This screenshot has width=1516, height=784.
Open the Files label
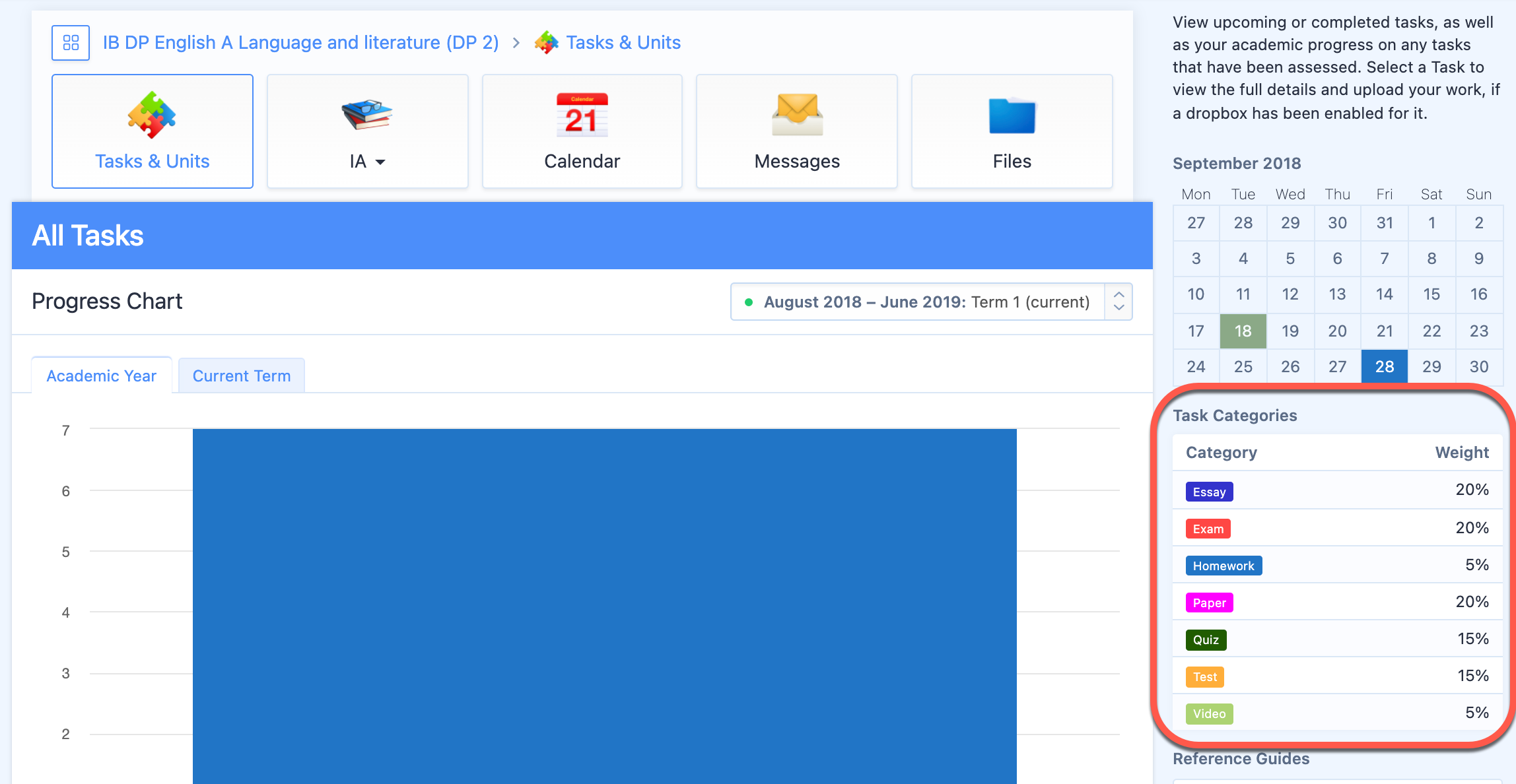click(1012, 161)
